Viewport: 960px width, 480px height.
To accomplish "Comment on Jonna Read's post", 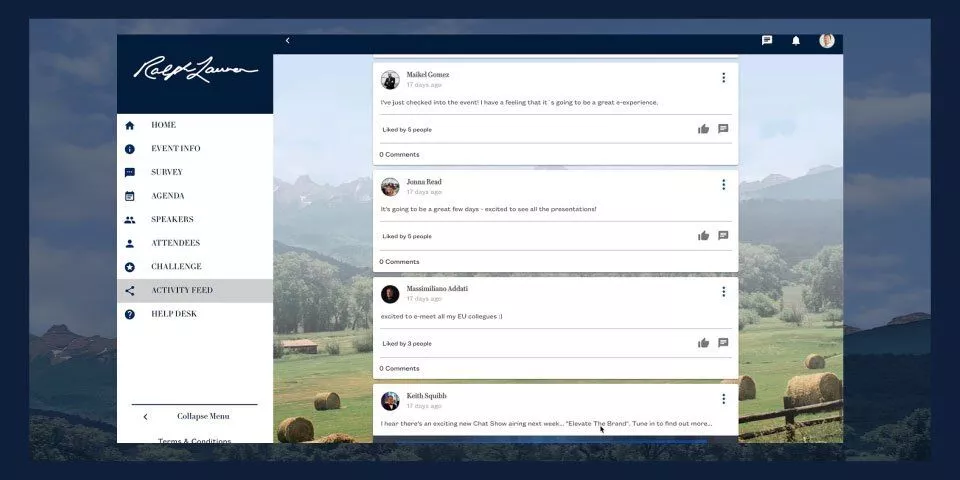I will coord(723,235).
